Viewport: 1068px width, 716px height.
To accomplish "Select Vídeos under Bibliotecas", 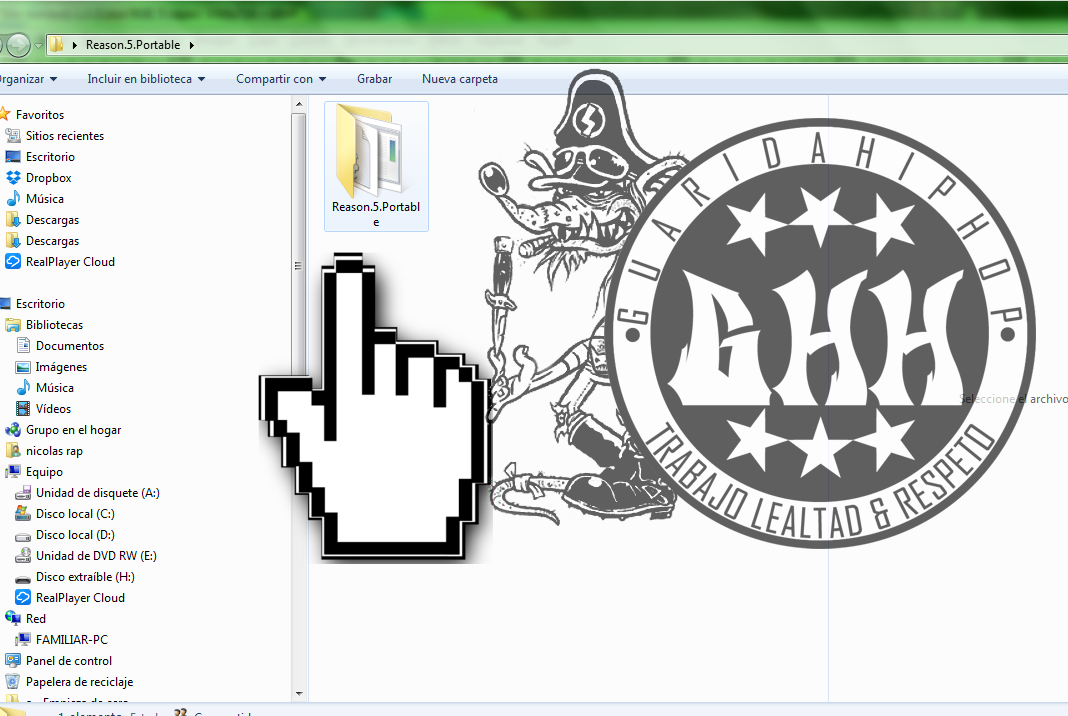I will point(53,409).
